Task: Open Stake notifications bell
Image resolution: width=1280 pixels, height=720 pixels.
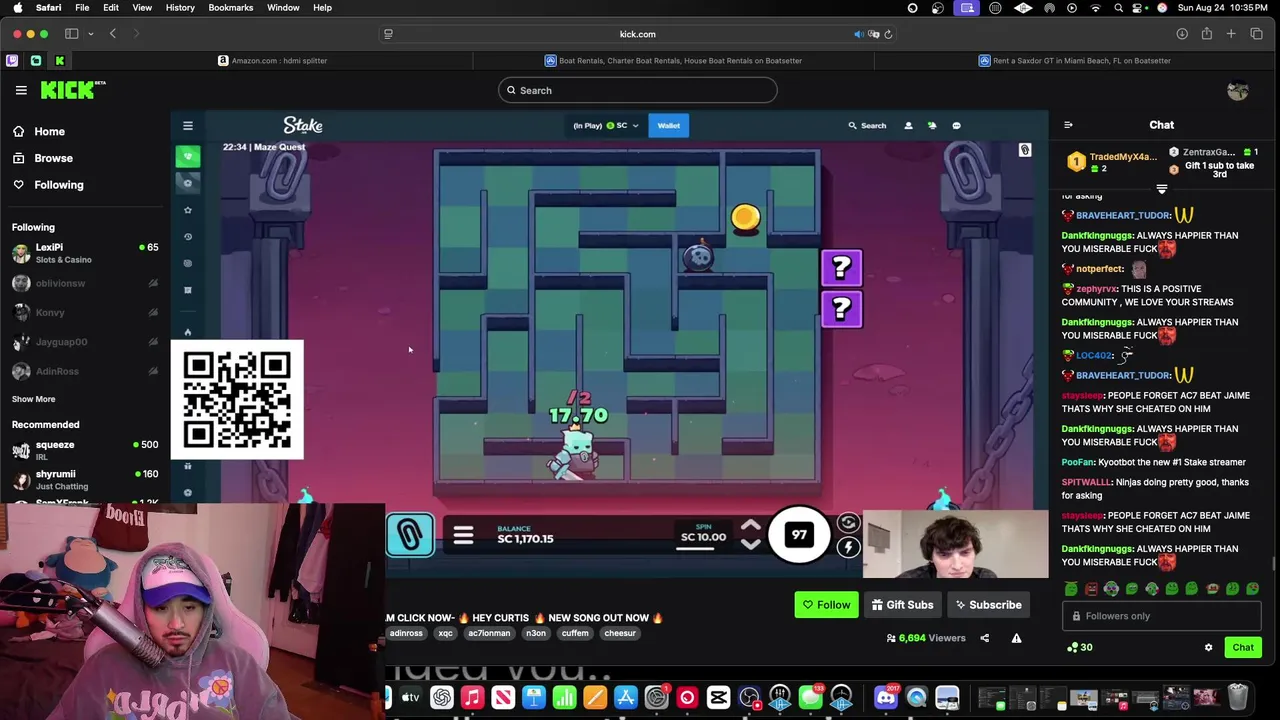Action: click(x=932, y=126)
